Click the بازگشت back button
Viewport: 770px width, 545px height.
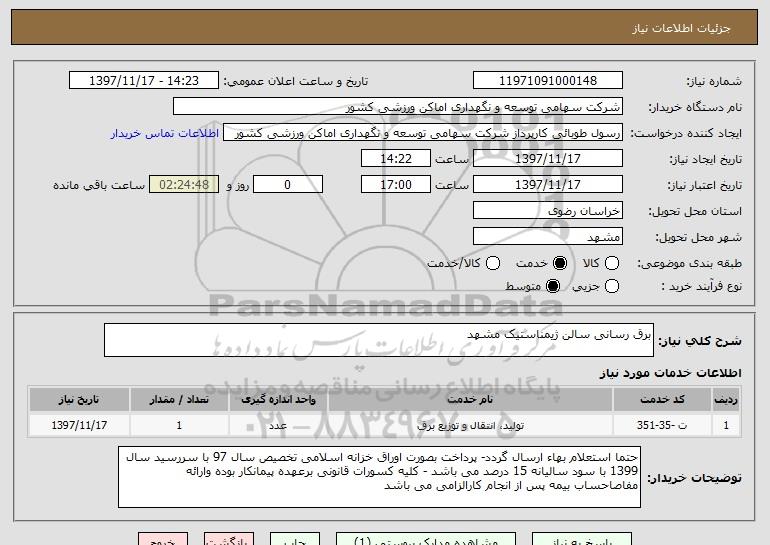[x=229, y=539]
